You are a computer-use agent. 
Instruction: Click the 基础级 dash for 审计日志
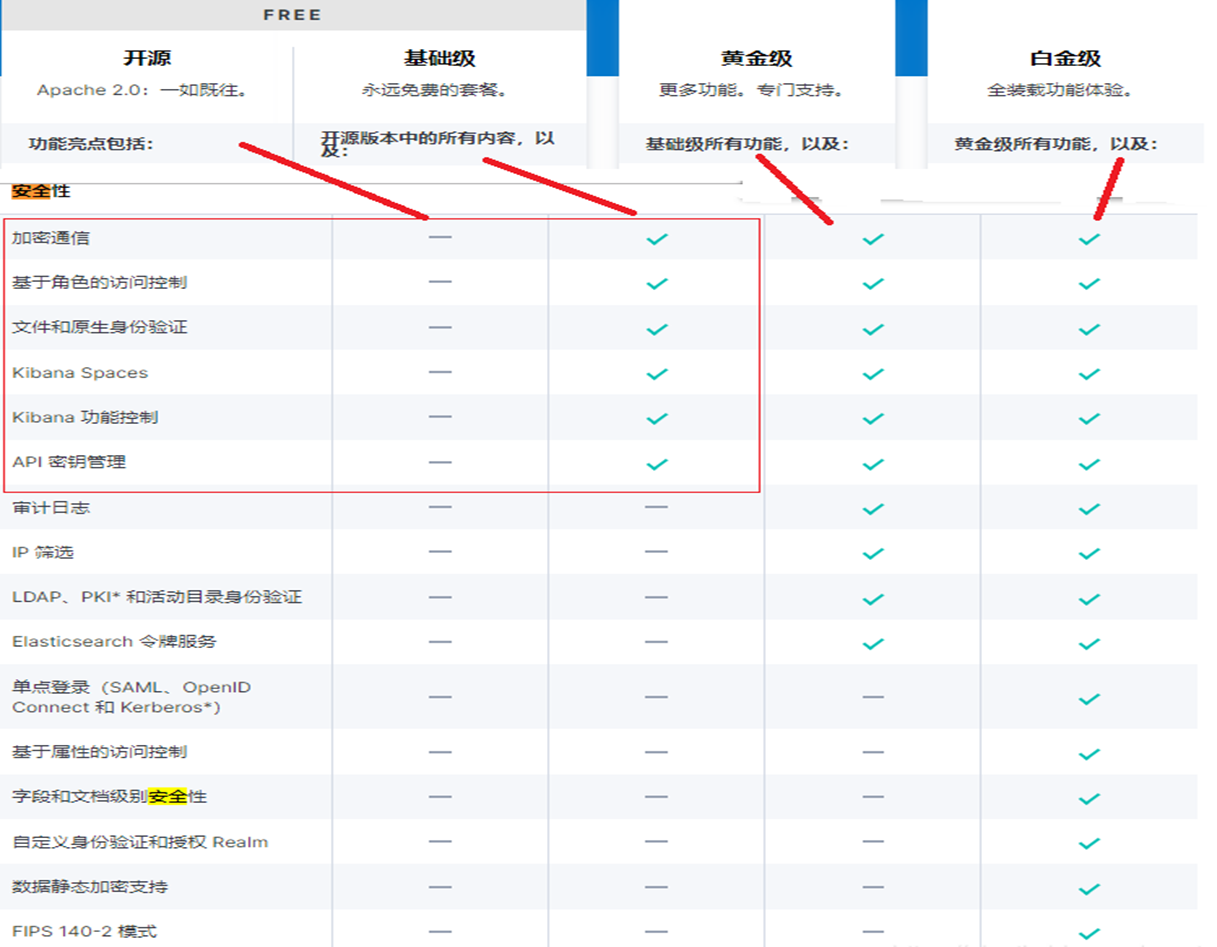point(656,507)
